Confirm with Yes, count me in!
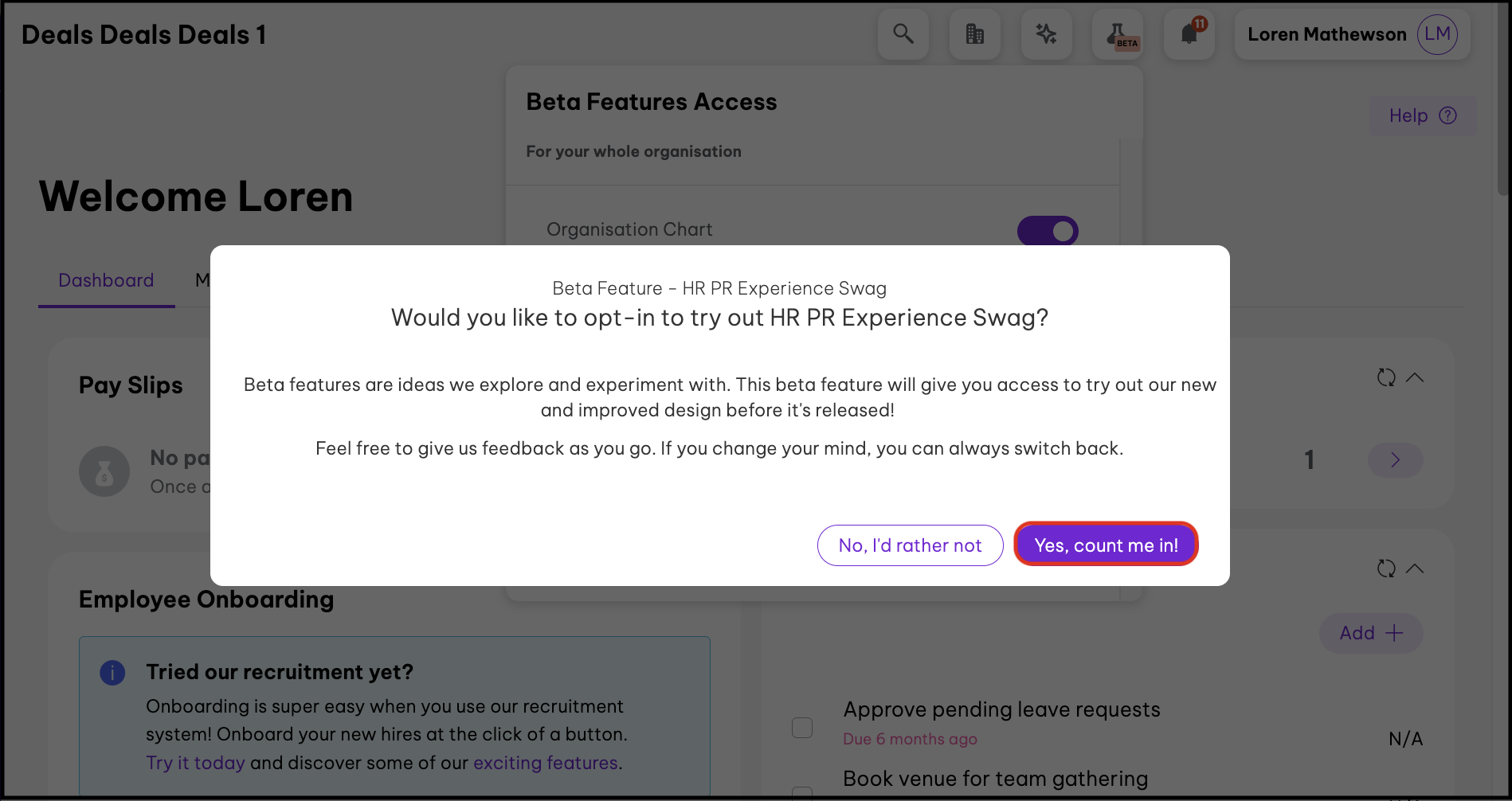 1106,545
